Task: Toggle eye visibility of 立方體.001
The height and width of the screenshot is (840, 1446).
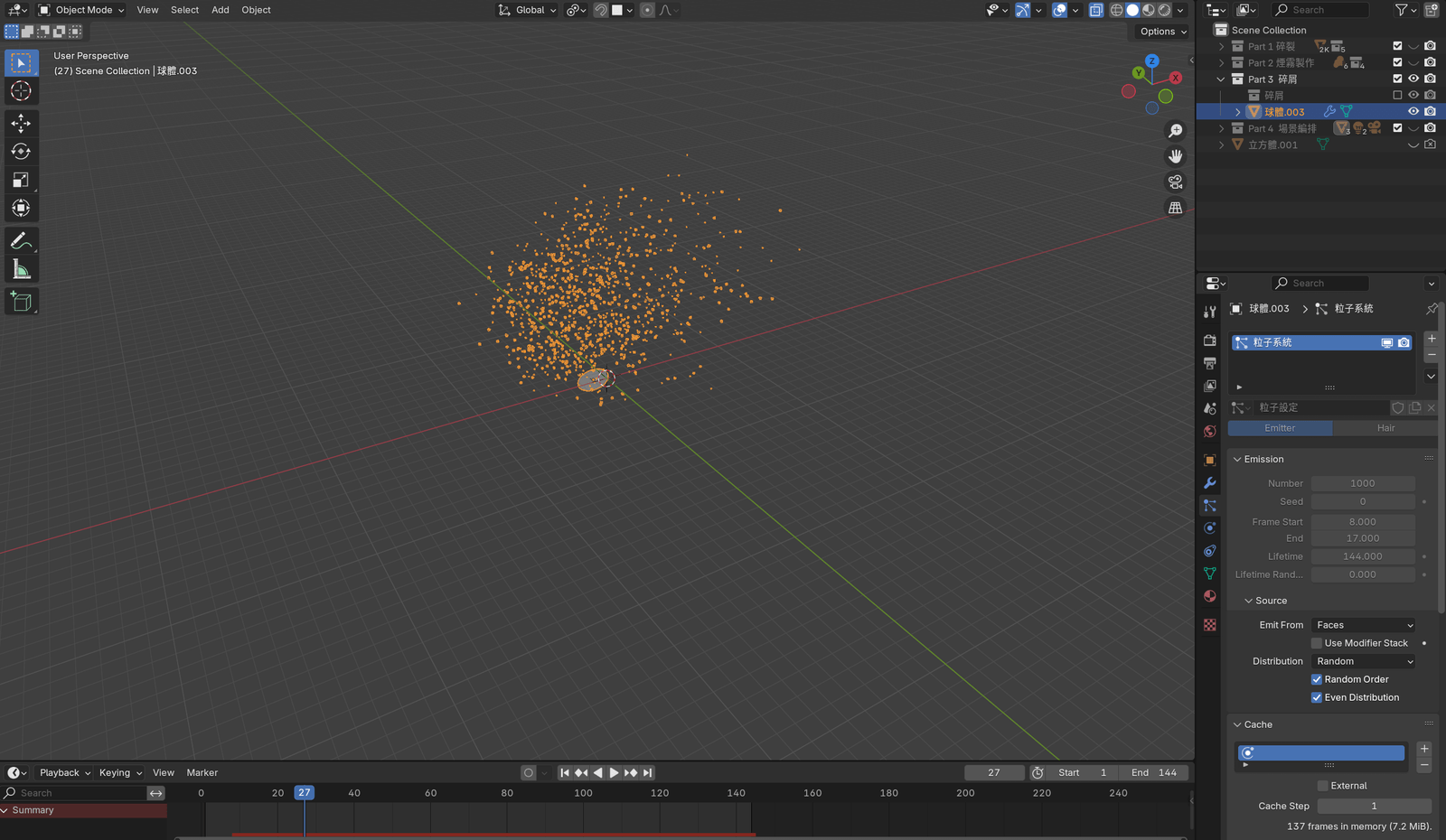Action: [x=1413, y=145]
